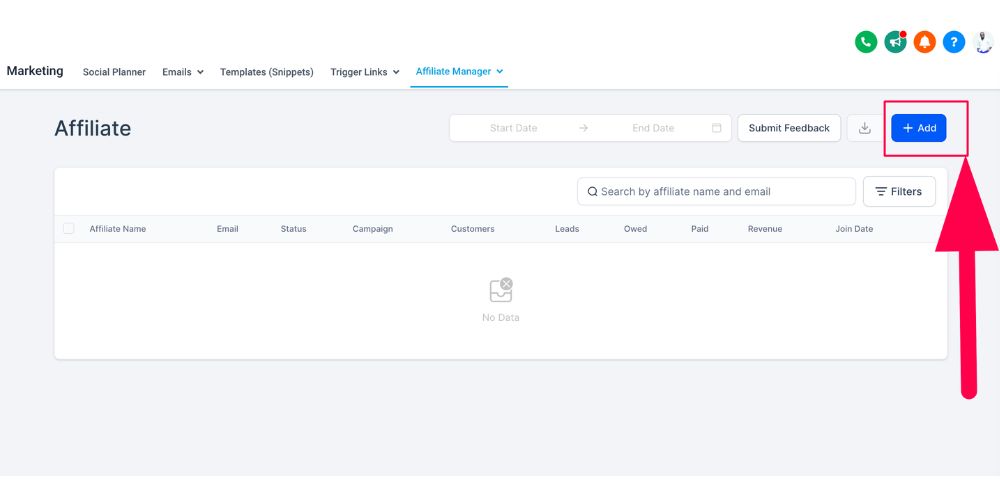Open the Social Planner tab

click(114, 72)
